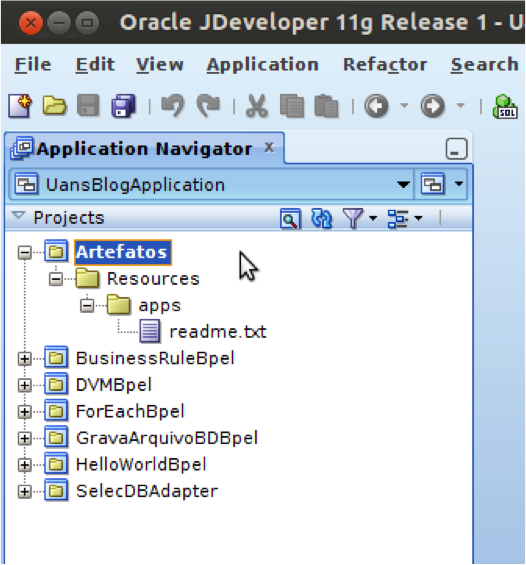526x565 pixels.
Task: Click the Back navigation arrow icon
Action: point(376,106)
